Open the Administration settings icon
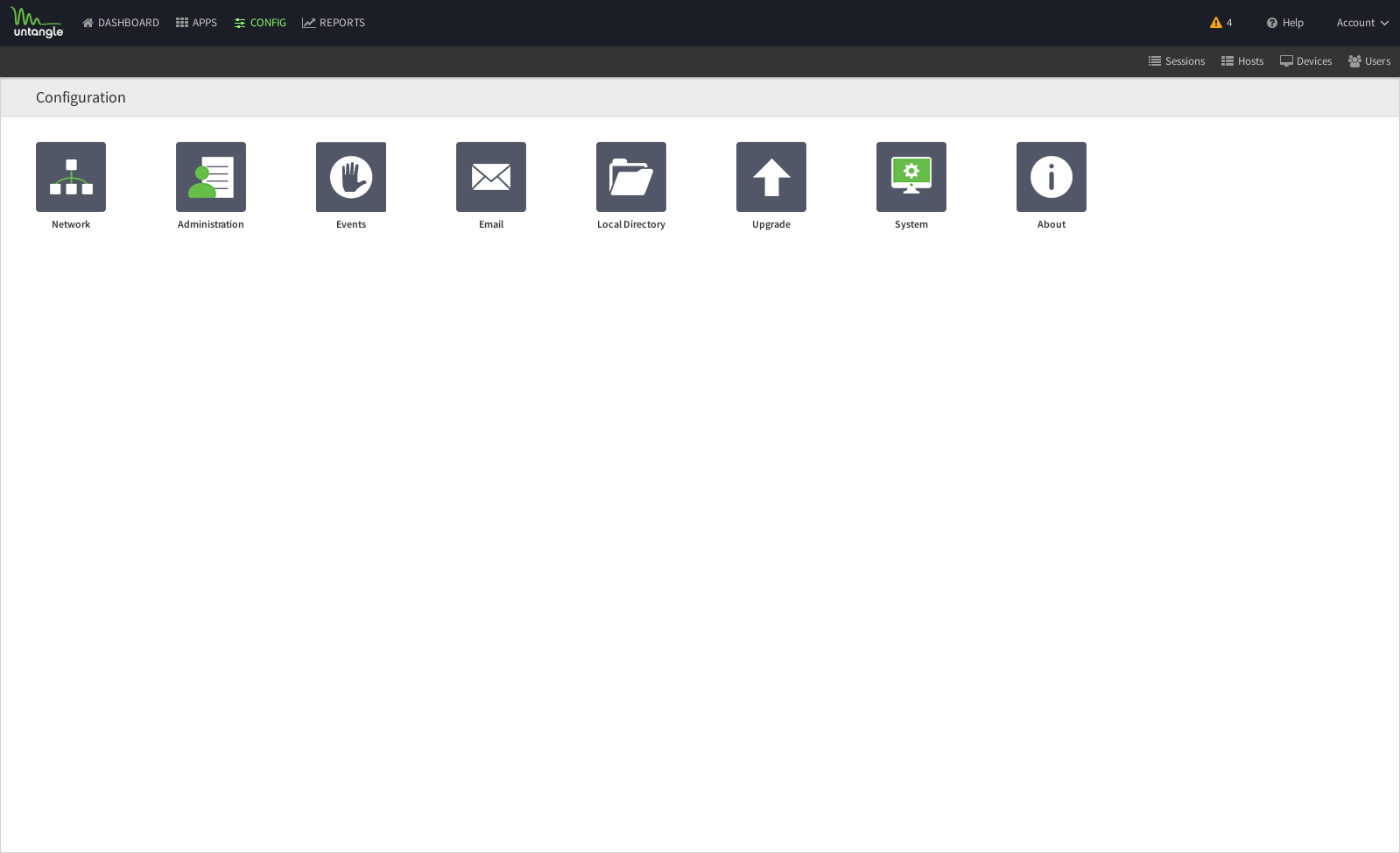 tap(211, 177)
